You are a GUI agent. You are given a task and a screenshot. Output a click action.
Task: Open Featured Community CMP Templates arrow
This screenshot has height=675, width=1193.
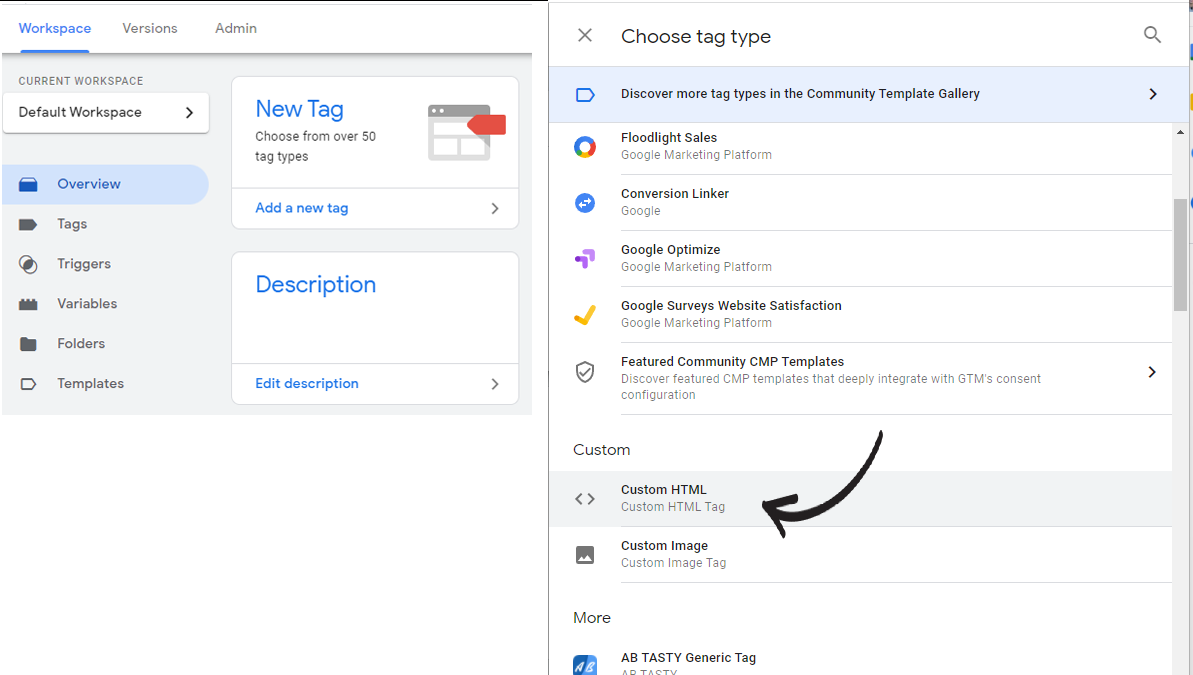tap(1152, 372)
